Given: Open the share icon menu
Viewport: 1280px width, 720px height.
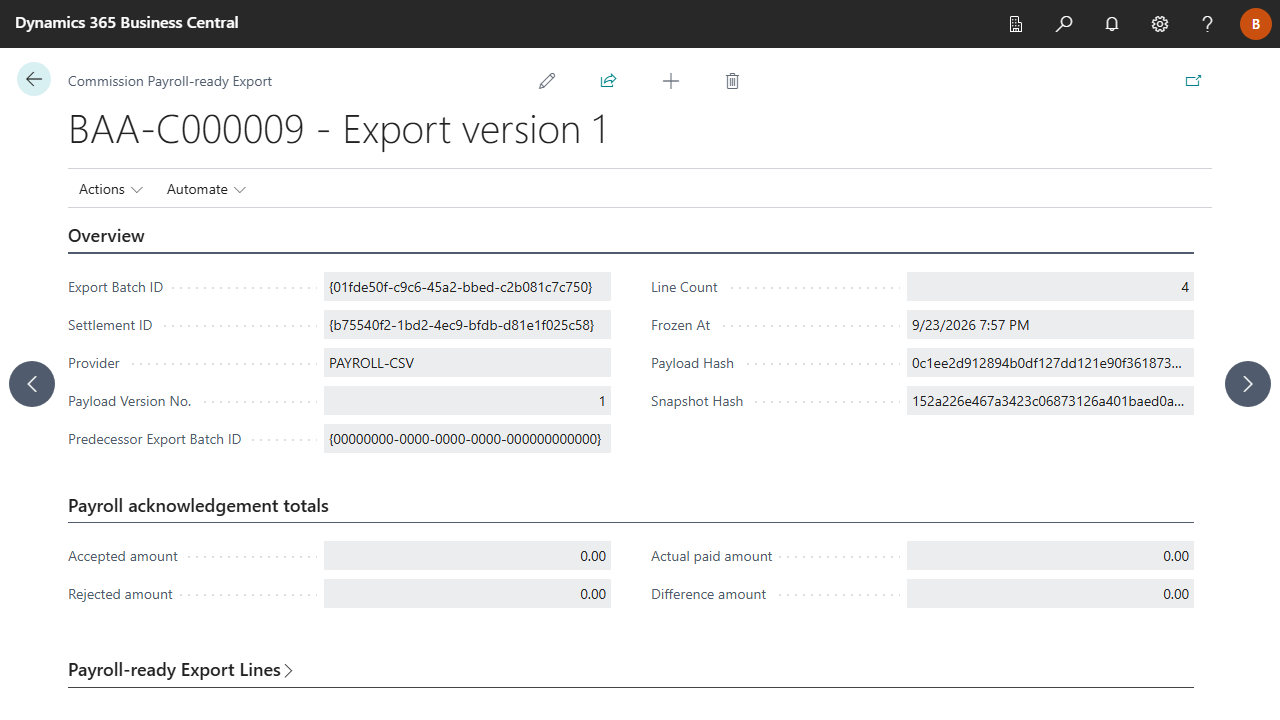Looking at the screenshot, I should (608, 81).
